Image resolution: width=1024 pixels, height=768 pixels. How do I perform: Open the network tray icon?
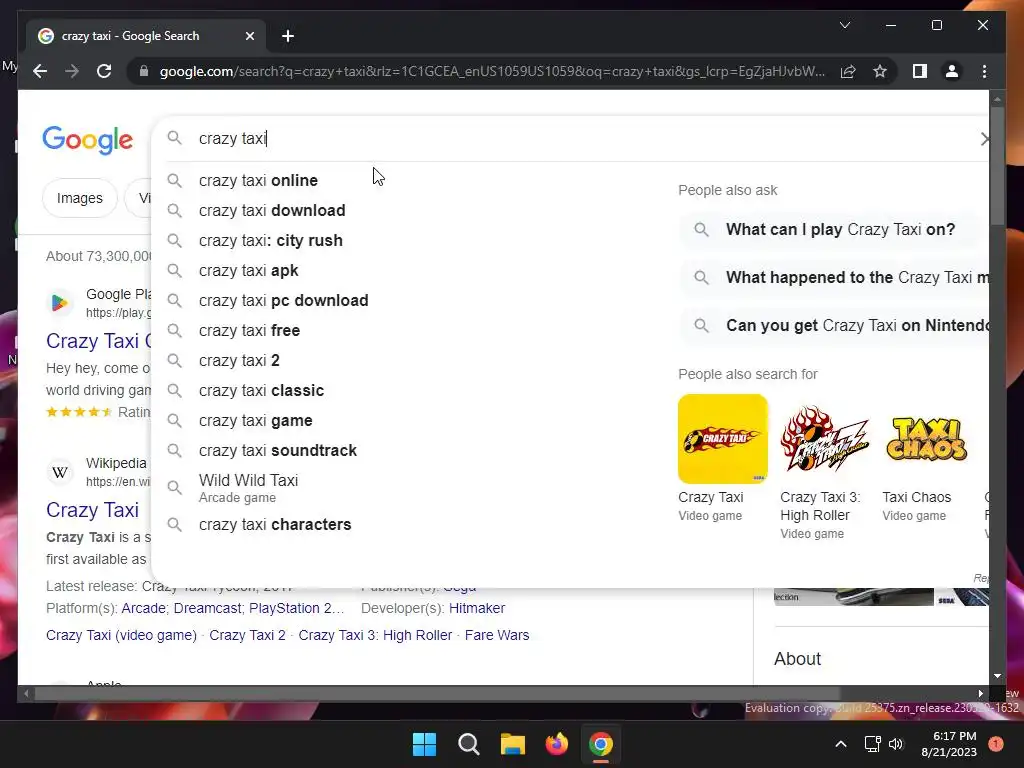click(x=872, y=744)
